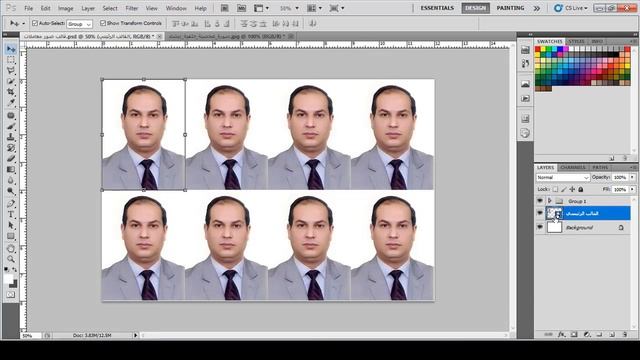640x360 pixels.
Task: Toggle Quick Mask mode
Action: (11, 294)
